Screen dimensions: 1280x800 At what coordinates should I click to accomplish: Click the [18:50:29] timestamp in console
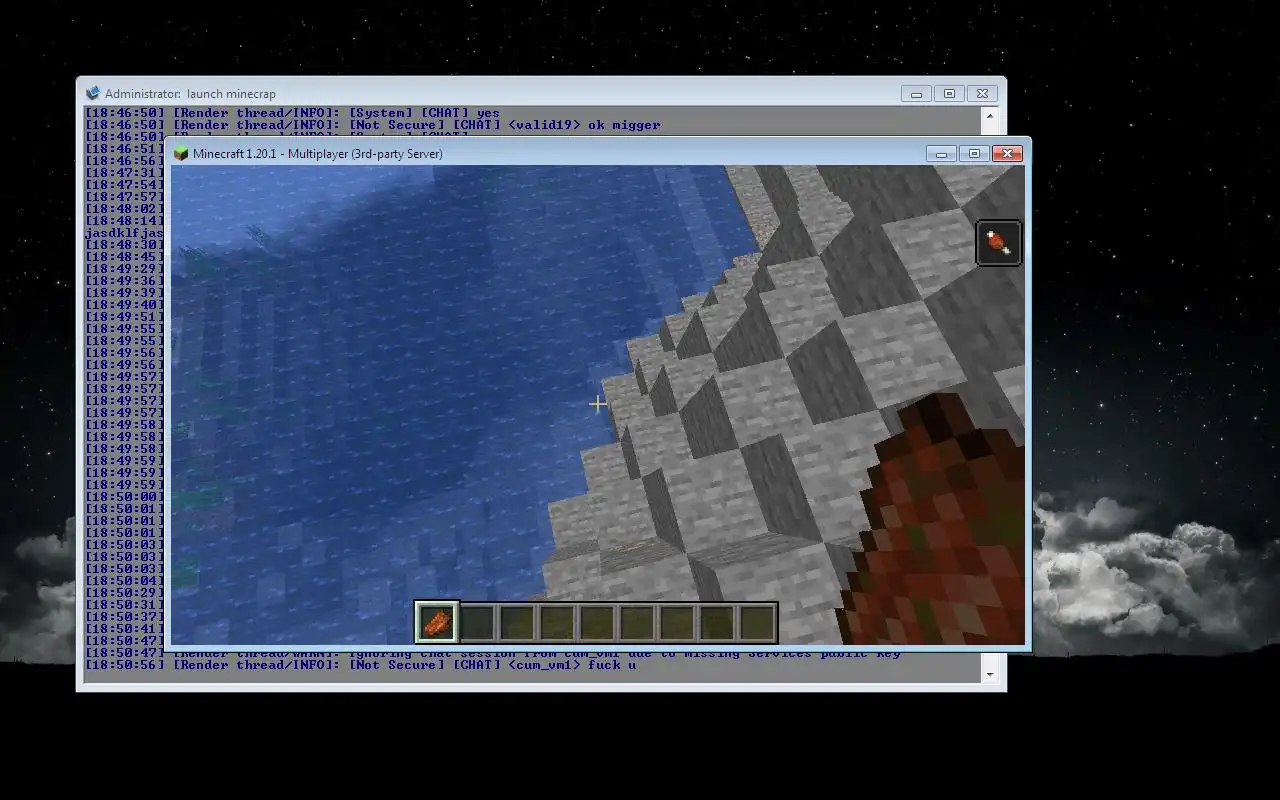coord(124,593)
